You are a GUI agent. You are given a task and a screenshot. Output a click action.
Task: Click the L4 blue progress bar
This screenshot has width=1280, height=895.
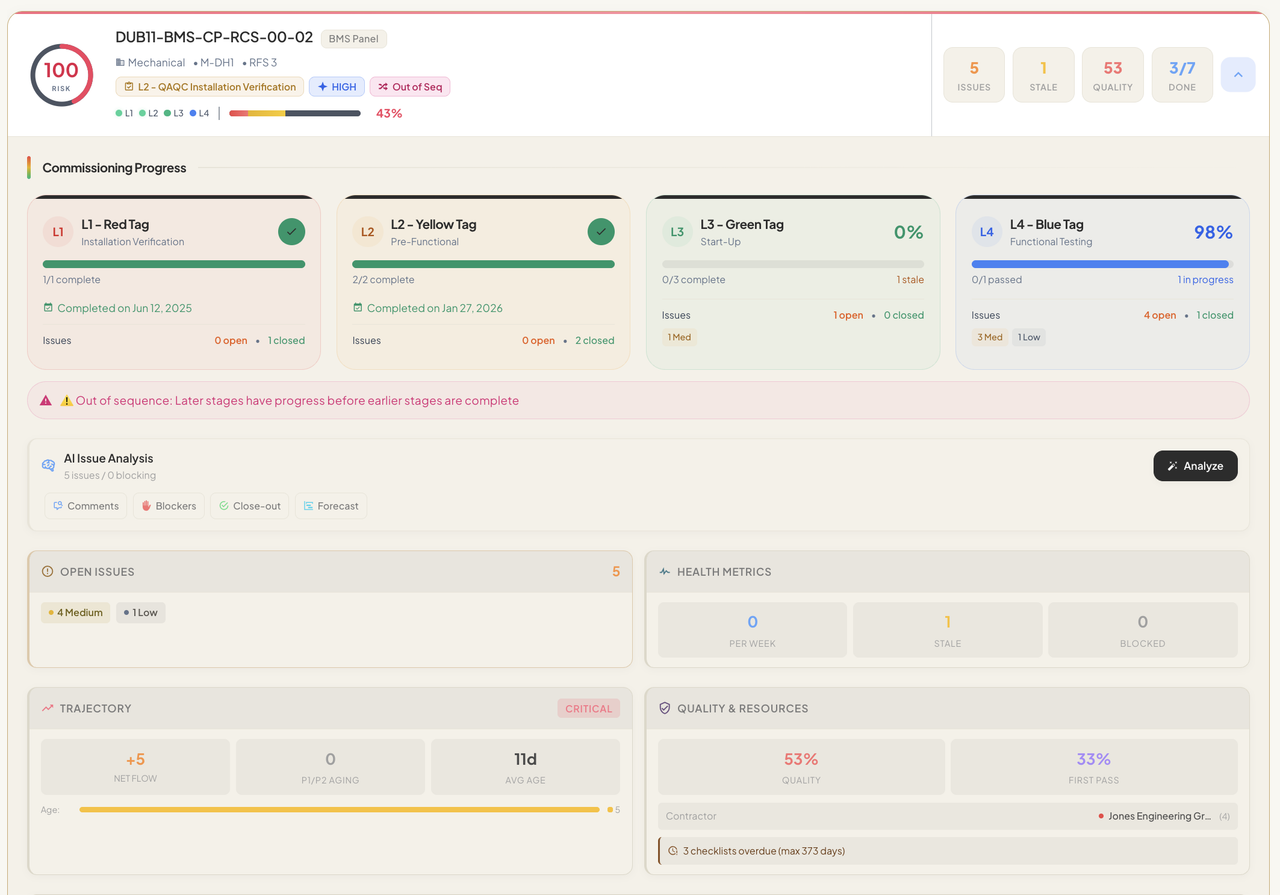[1102, 264]
